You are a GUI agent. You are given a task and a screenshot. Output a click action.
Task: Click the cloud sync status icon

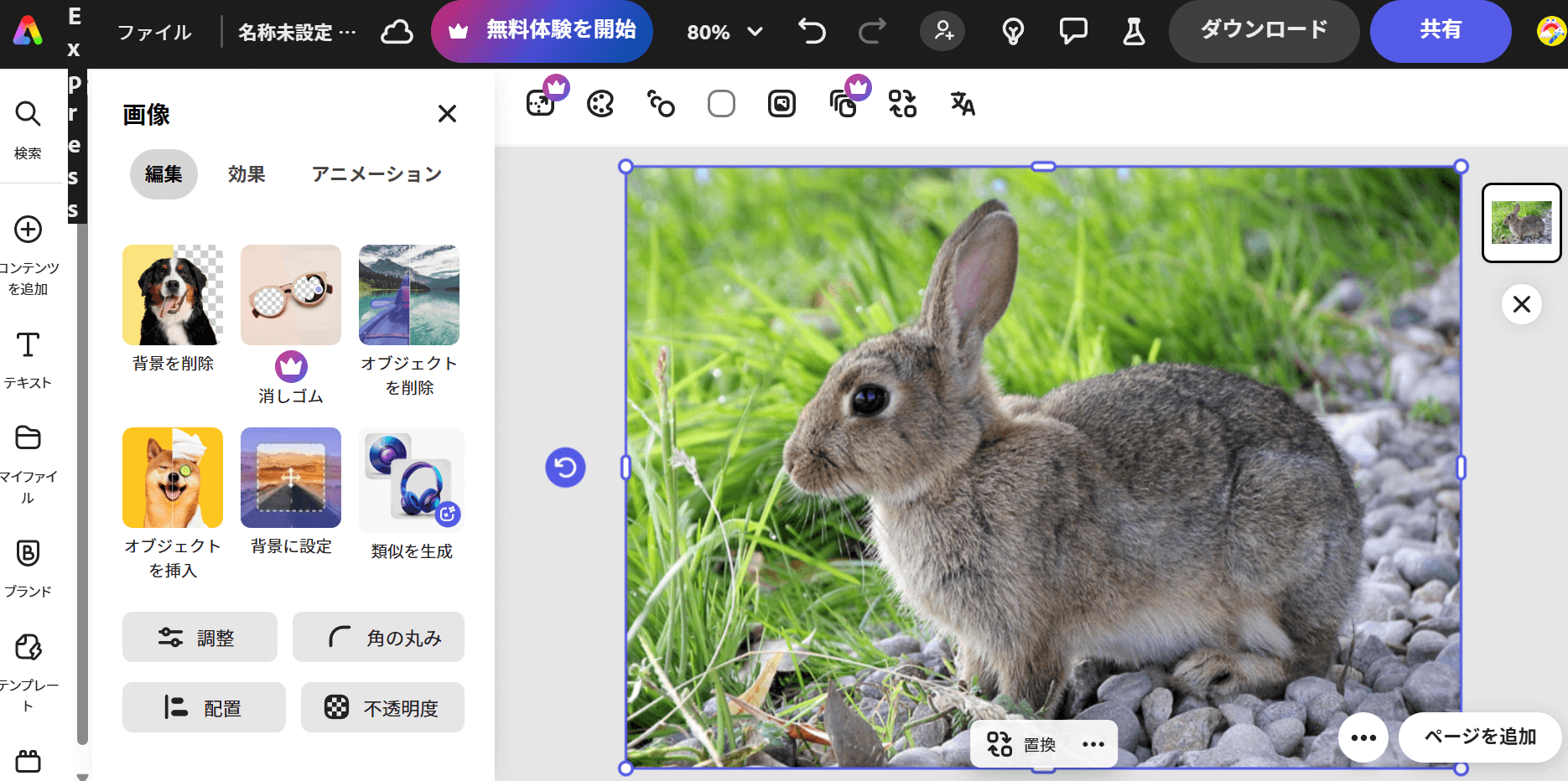397,33
